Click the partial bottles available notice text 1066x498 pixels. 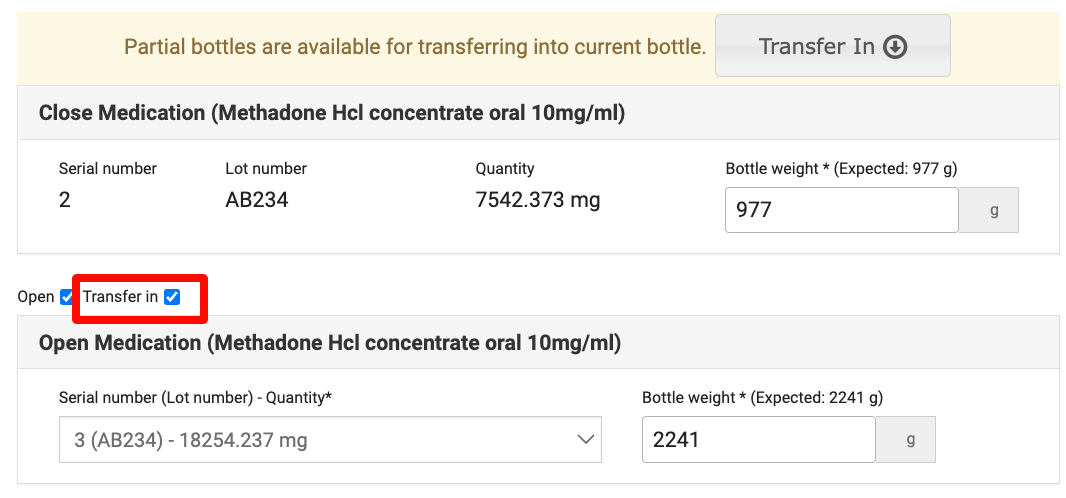tap(415, 47)
